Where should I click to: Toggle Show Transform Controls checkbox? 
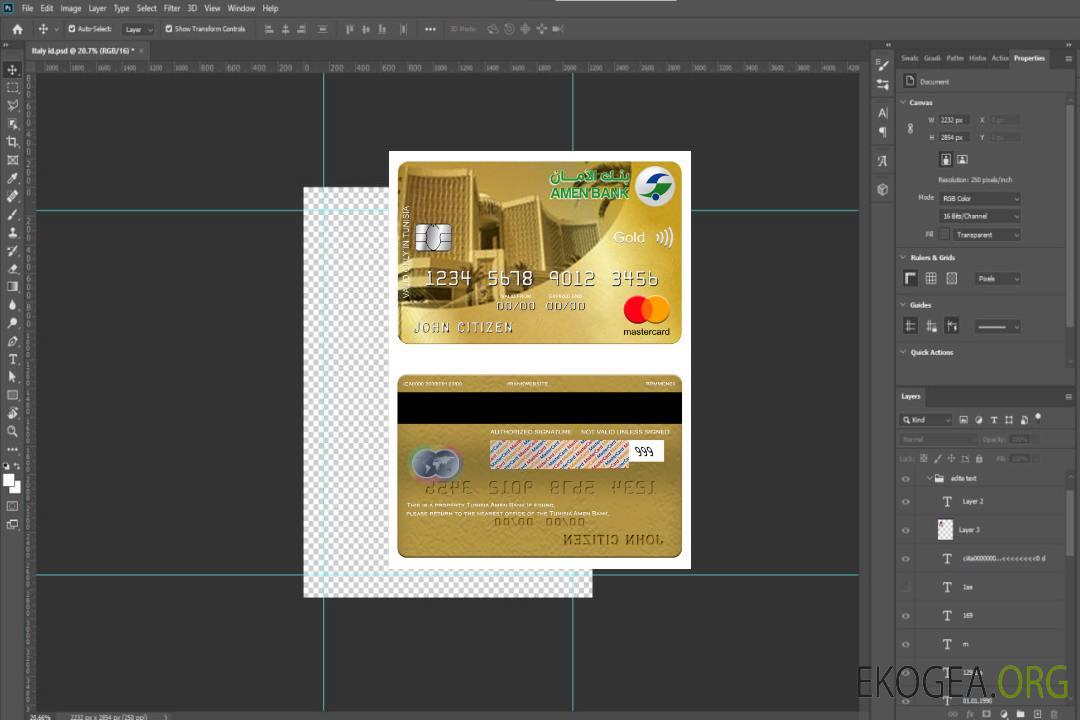[x=169, y=29]
